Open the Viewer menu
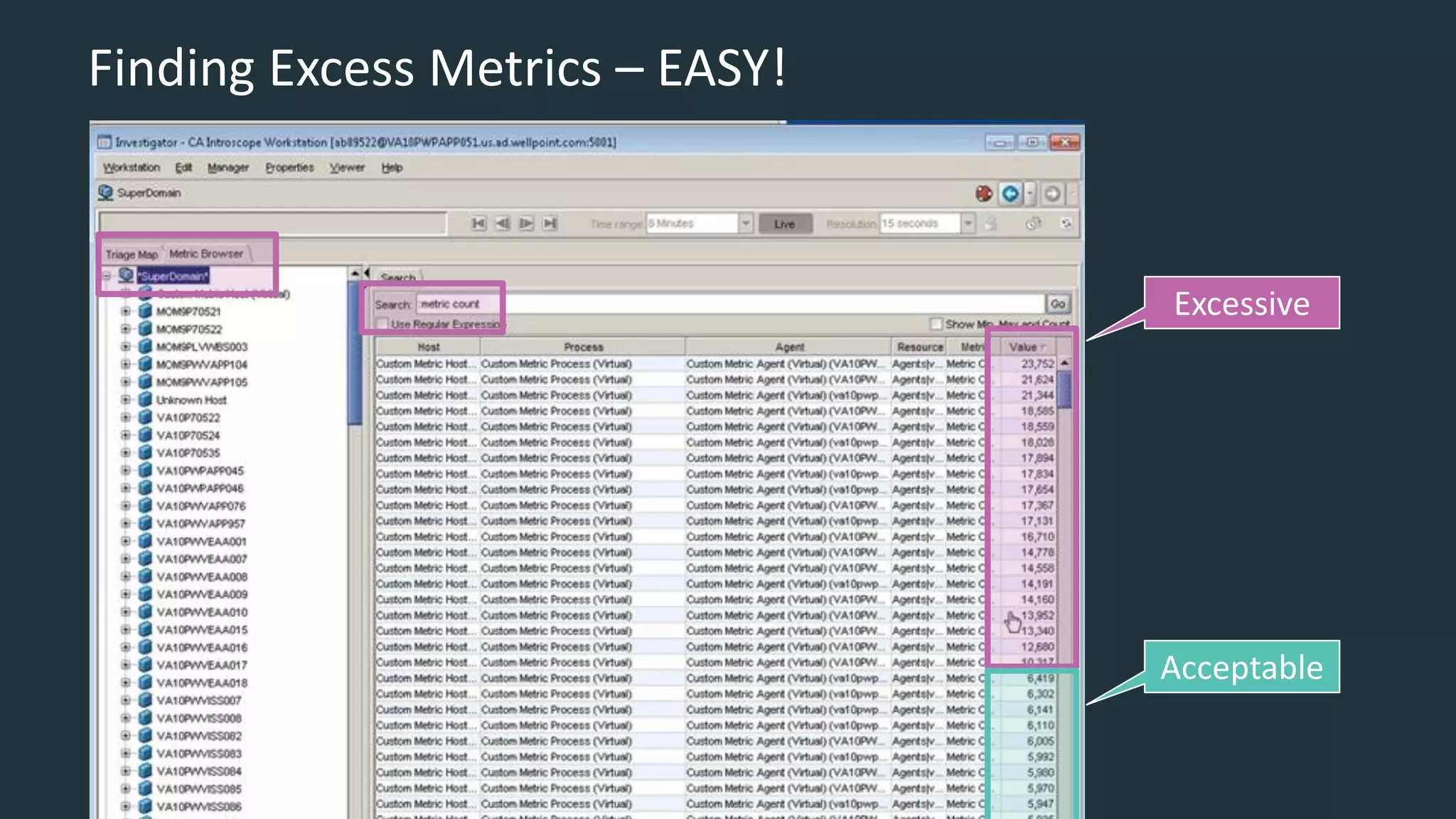This screenshot has height=819, width=1456. coord(347,168)
